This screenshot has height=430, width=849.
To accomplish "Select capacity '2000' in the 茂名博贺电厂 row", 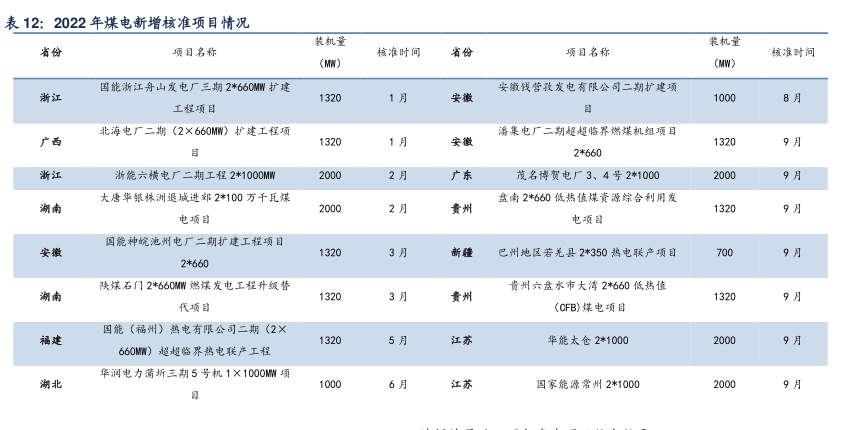I will [x=724, y=175].
